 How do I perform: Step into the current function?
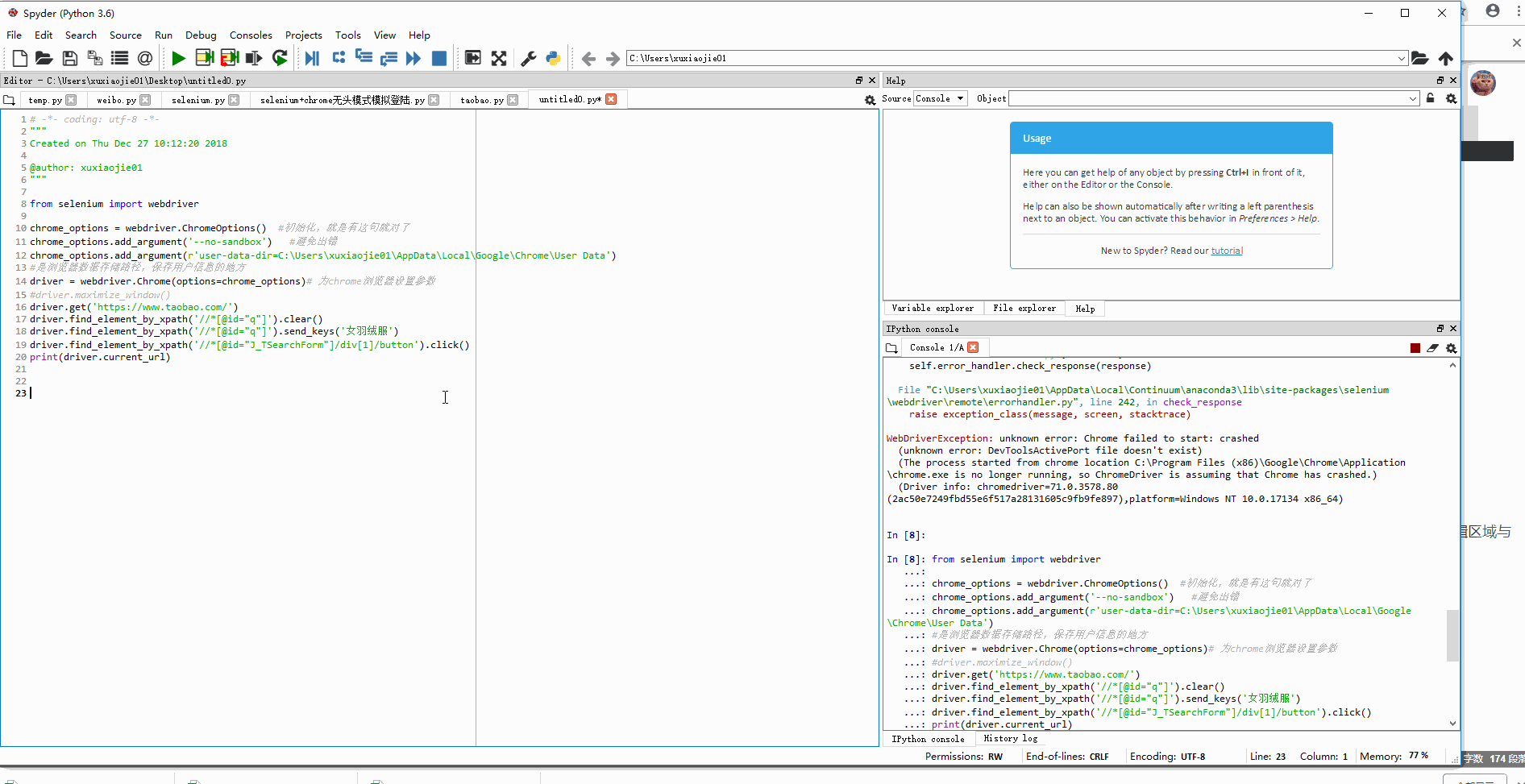click(364, 58)
